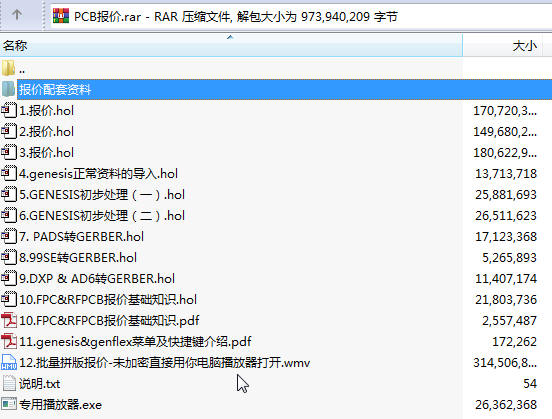Viewport: 552px width, 419px height.
Task: Click the exe icon of 专用播放器.exe
Action: tap(9, 404)
